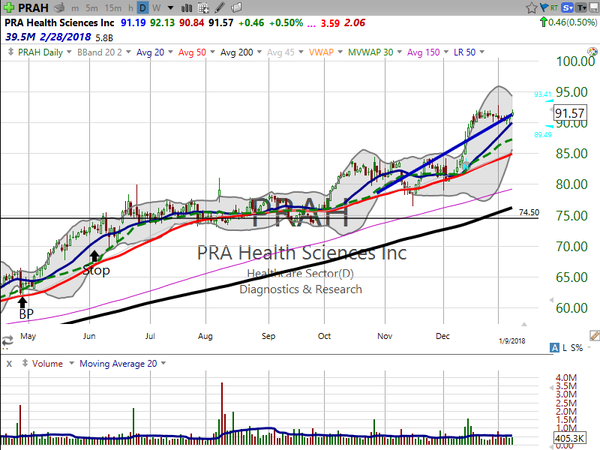Click the RT real-time indicator
Viewport: 600px width, 450px height.
[x=554, y=7]
